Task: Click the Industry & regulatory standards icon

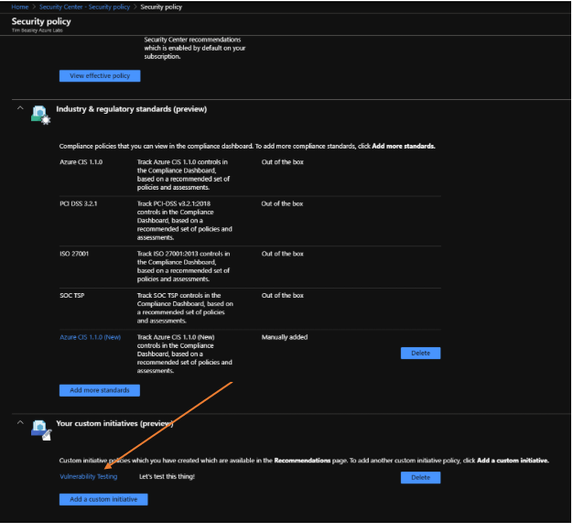Action: tap(41, 115)
